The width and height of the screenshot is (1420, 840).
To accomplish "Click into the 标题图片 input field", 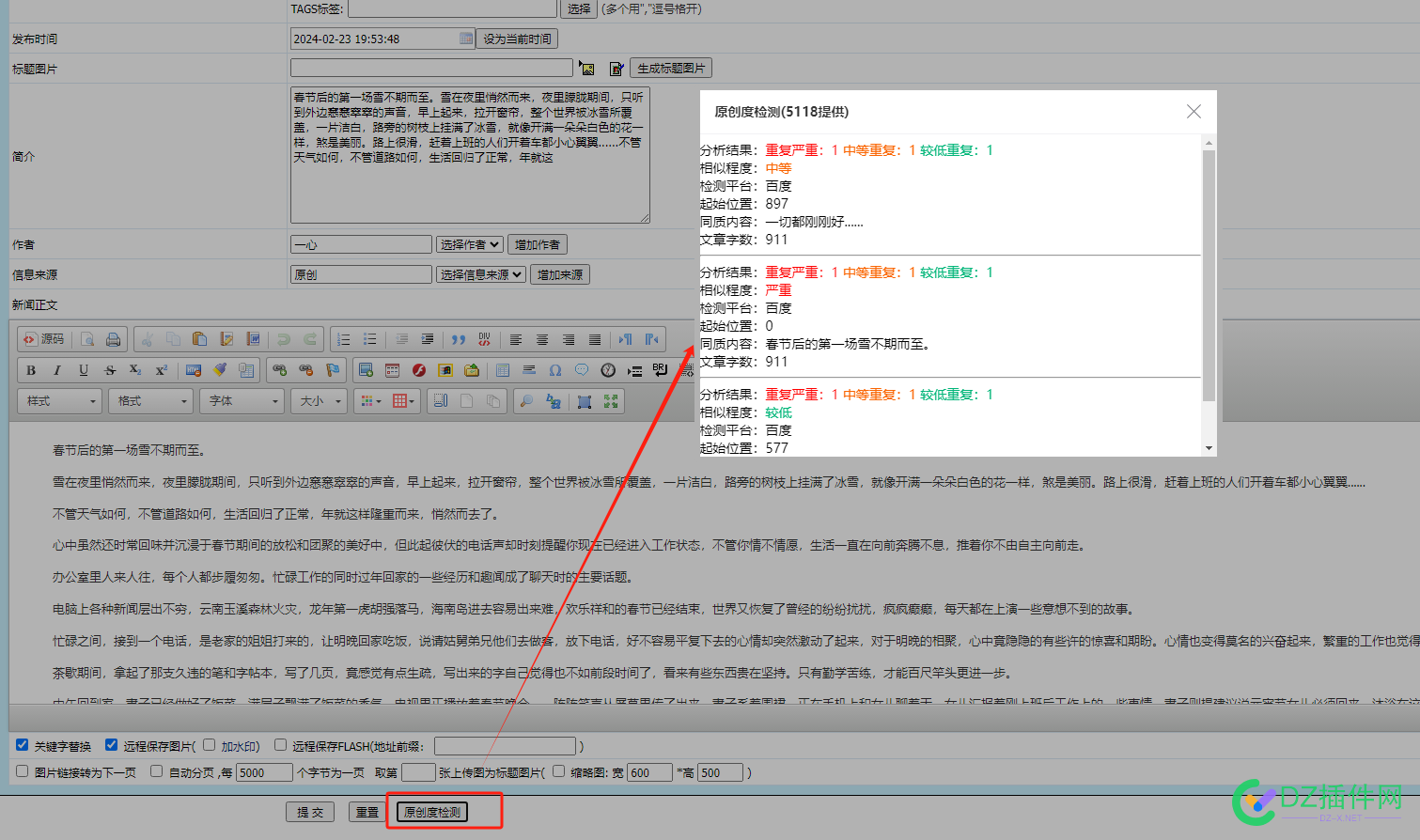I will click(431, 68).
